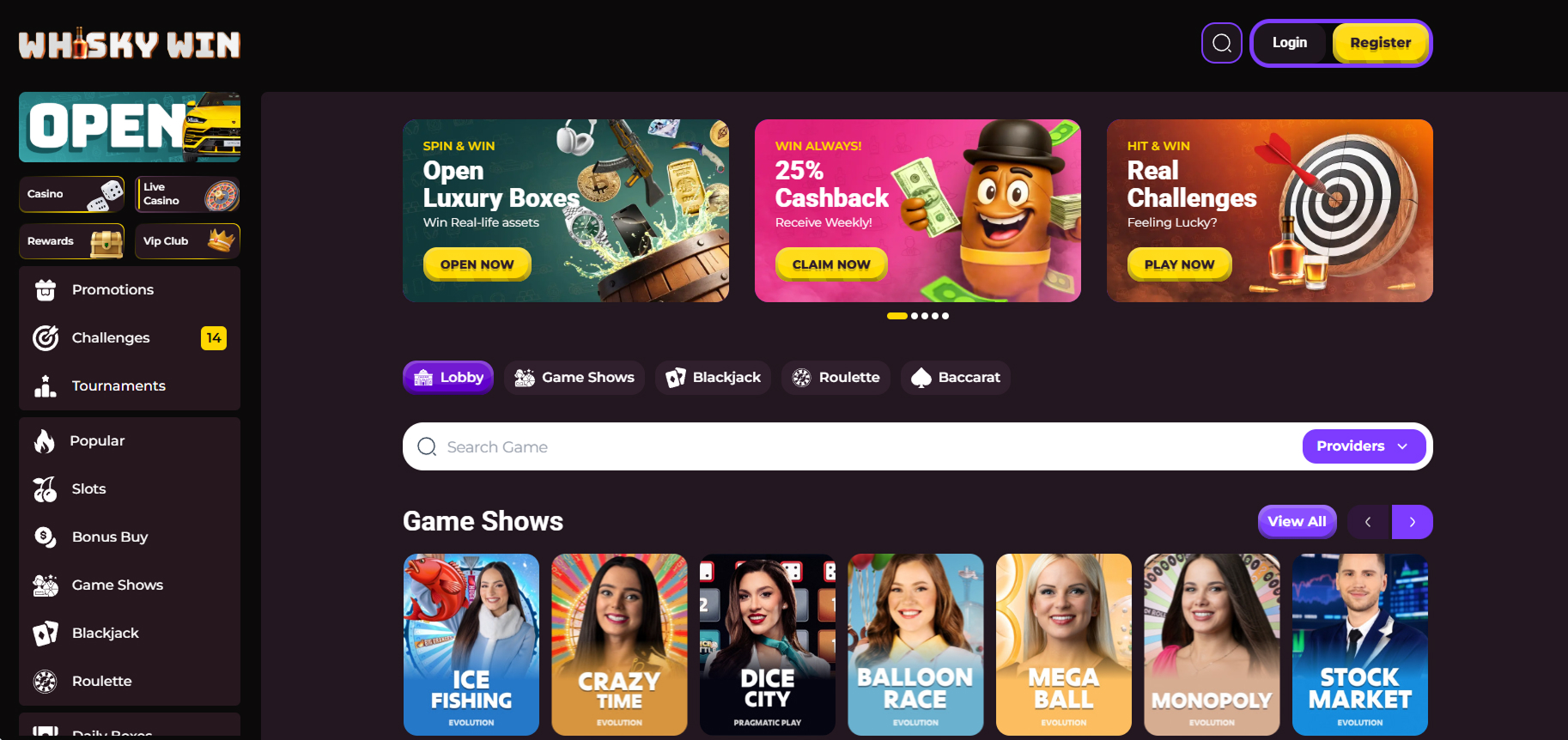Open the Vip Club tile
This screenshot has height=740, width=1568.
(x=187, y=241)
